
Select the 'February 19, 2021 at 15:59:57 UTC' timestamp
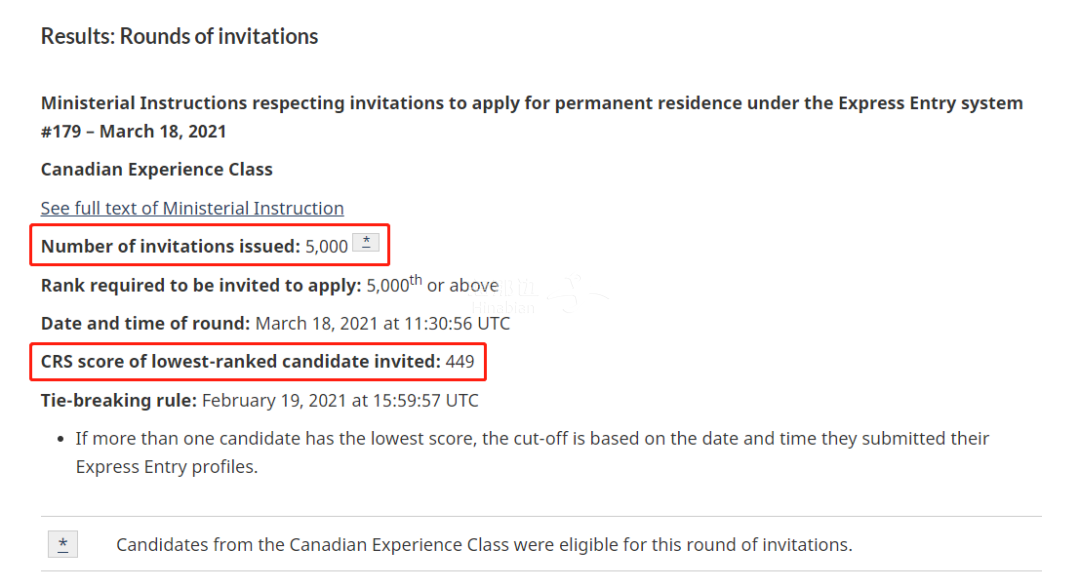[x=340, y=400]
